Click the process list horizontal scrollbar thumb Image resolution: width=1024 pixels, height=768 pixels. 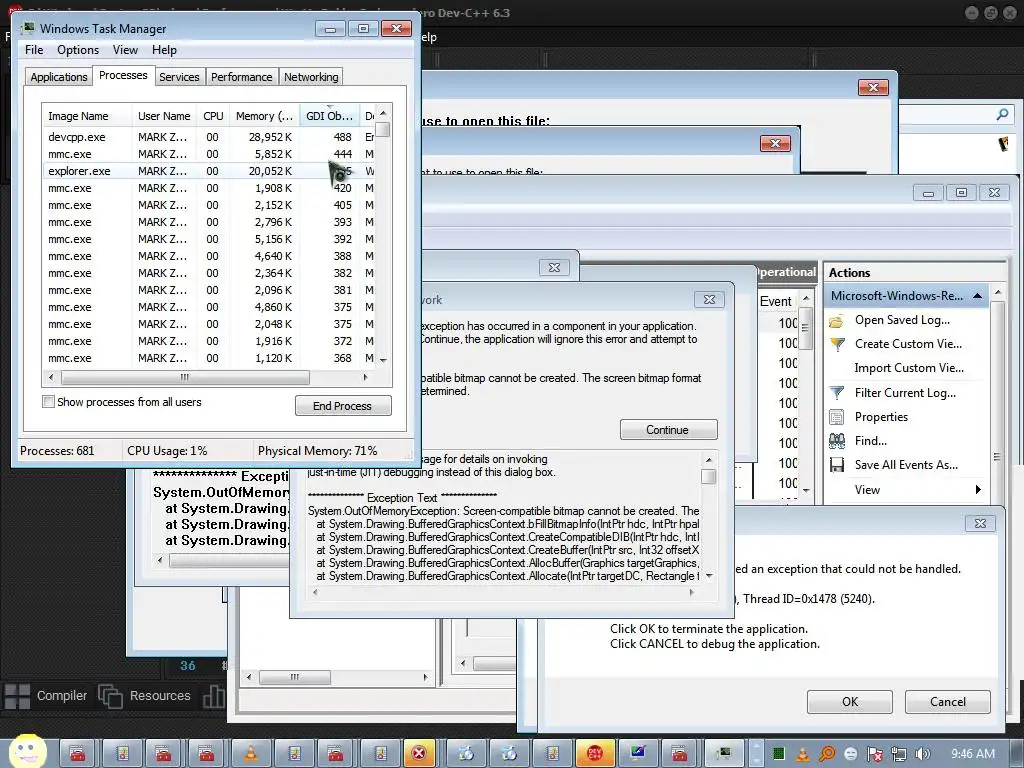[x=185, y=377]
